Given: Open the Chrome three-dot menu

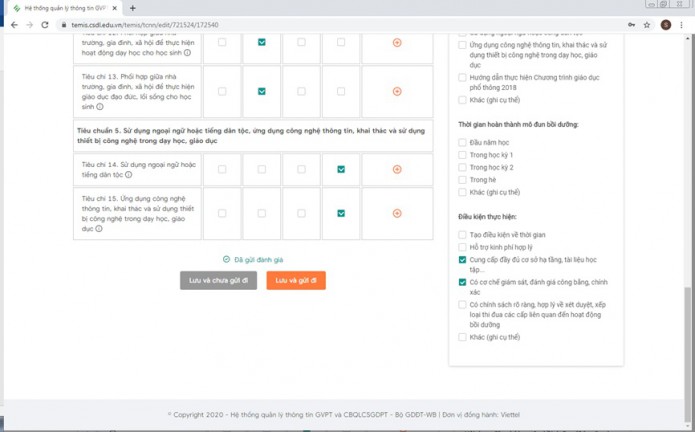Looking at the screenshot, I should click(x=683, y=25).
